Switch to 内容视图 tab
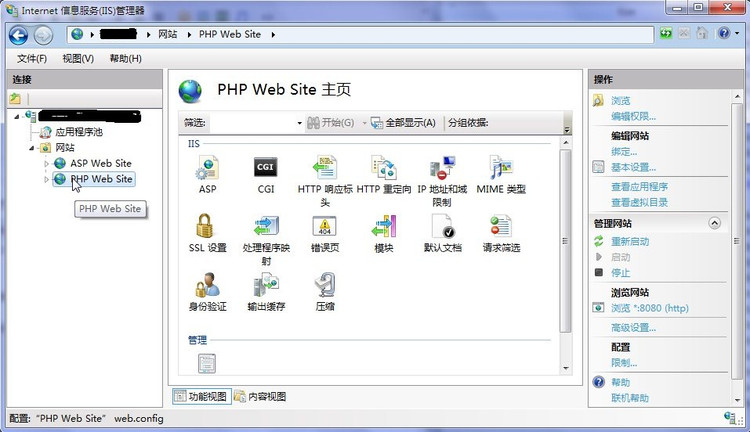The width and height of the screenshot is (750, 432). point(261,396)
